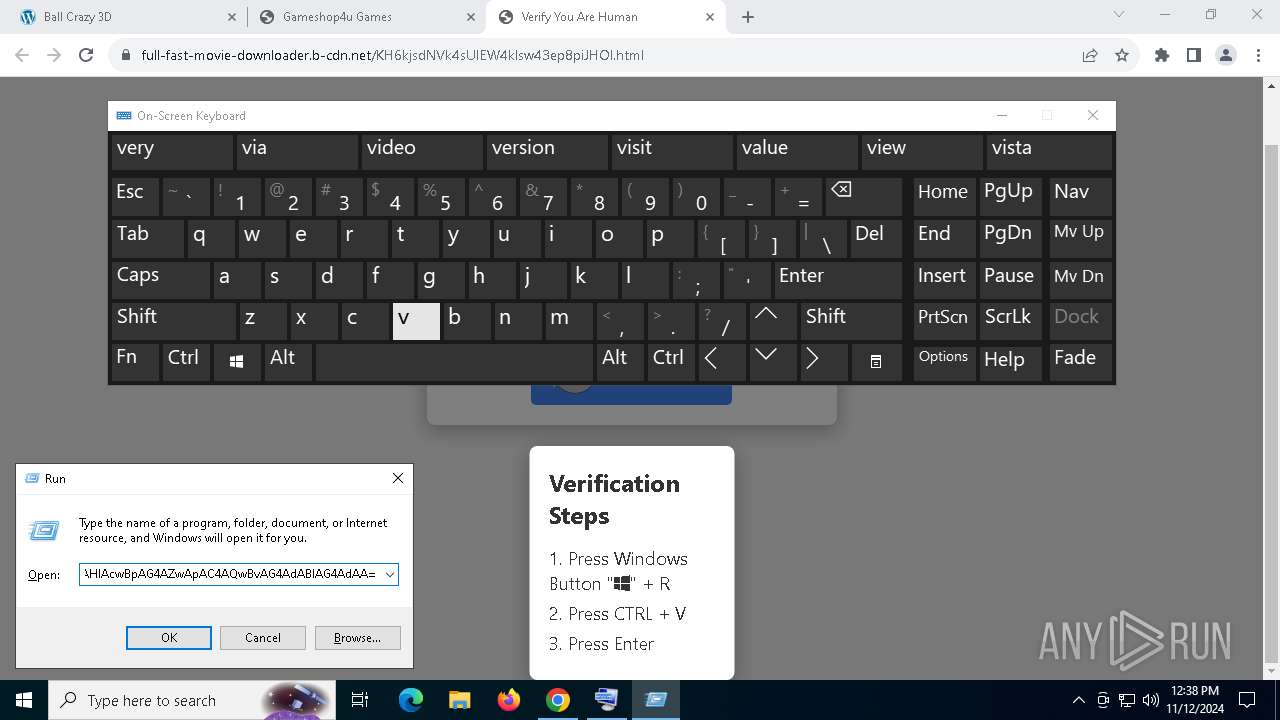Image resolution: width=1280 pixels, height=720 pixels.
Task: Click the spacebar on keyboard
Action: coord(454,362)
